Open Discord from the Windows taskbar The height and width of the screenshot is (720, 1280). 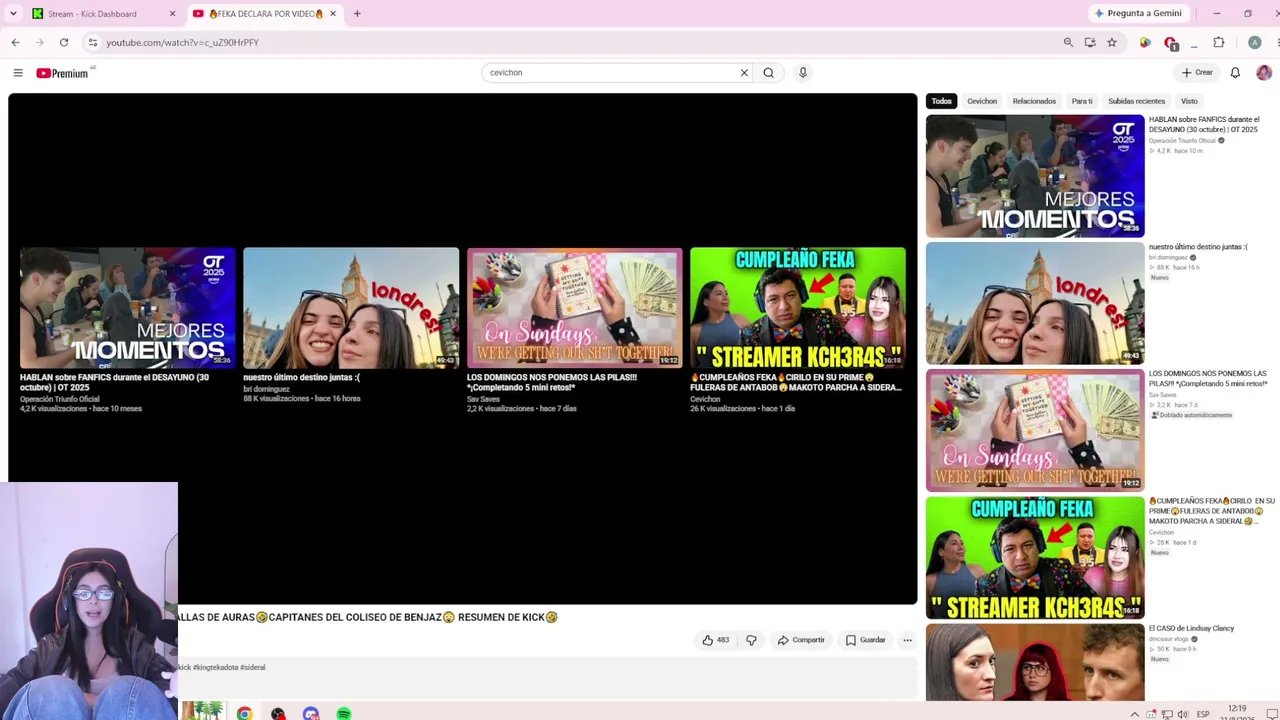(311, 714)
